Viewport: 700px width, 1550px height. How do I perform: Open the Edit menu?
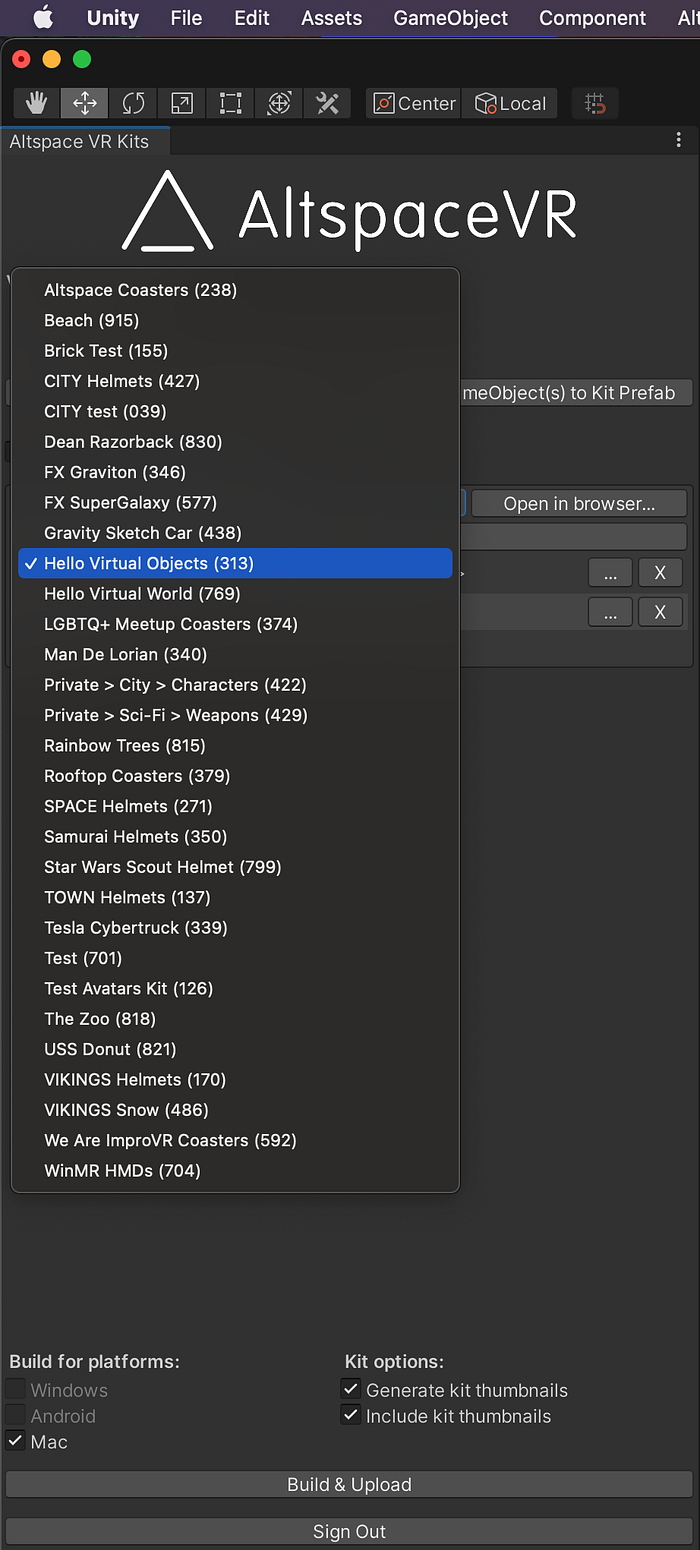coord(251,18)
